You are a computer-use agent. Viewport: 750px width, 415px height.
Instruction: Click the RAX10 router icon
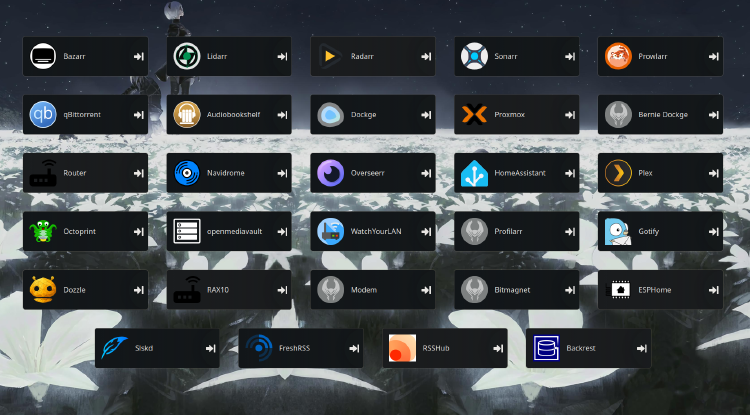point(187,290)
